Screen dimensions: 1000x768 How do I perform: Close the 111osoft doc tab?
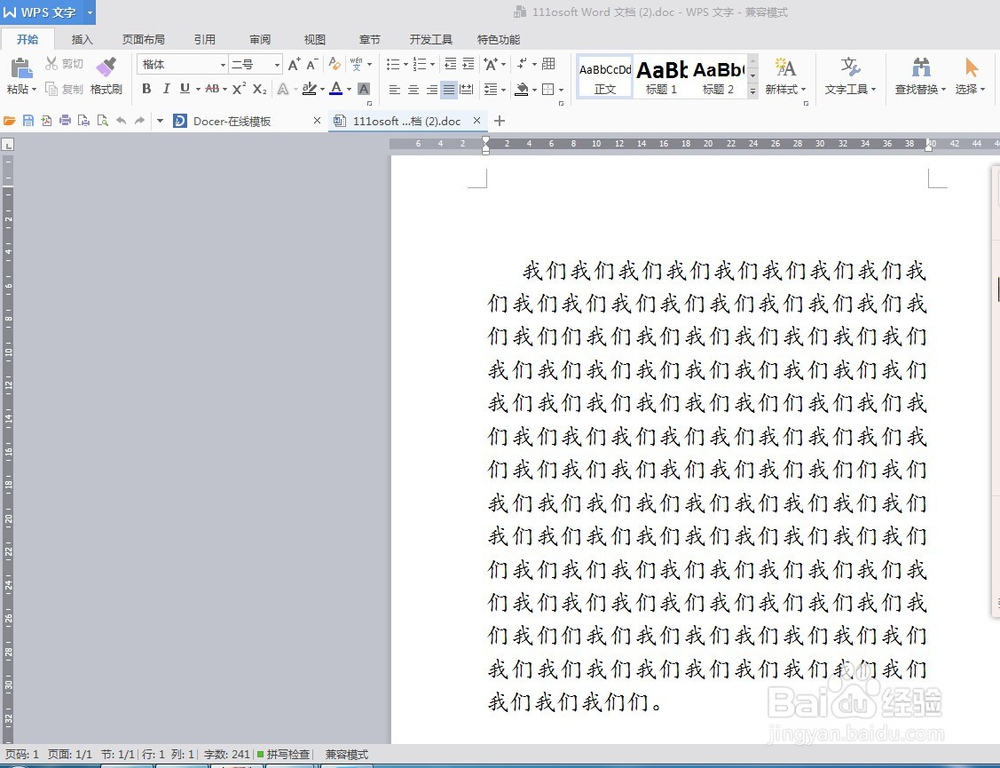click(476, 120)
